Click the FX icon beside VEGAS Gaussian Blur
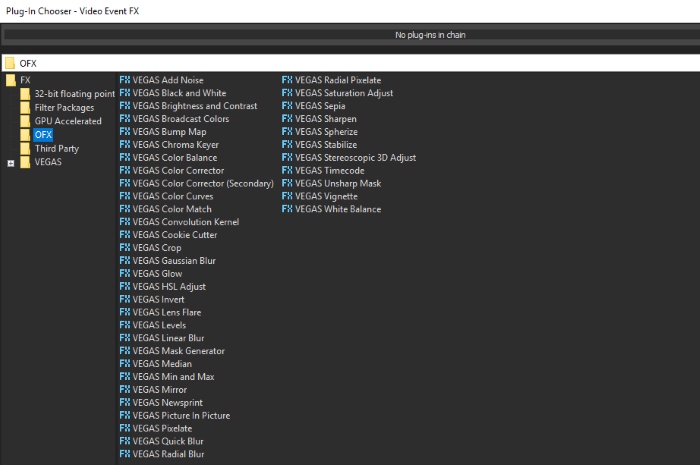This screenshot has width=700, height=465. (125, 261)
